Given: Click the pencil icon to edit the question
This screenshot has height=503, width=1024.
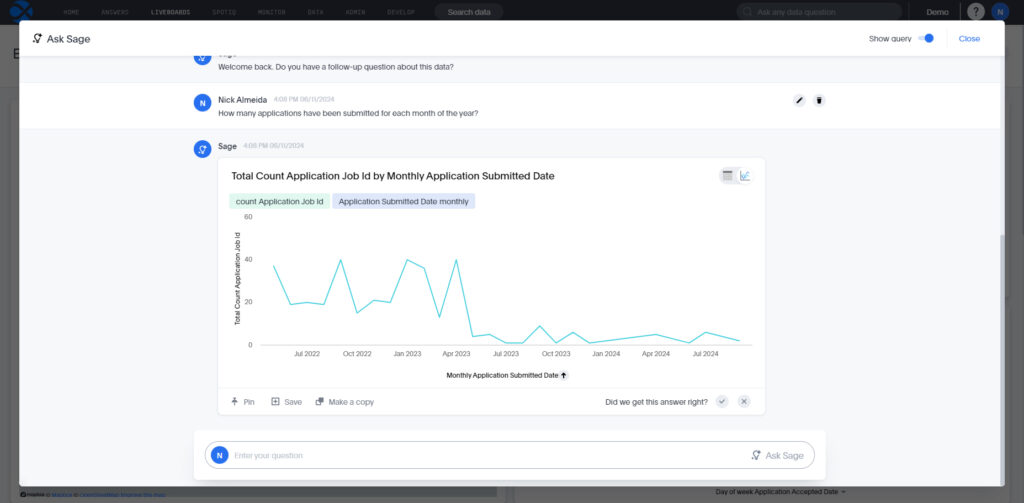Looking at the screenshot, I should coord(799,101).
